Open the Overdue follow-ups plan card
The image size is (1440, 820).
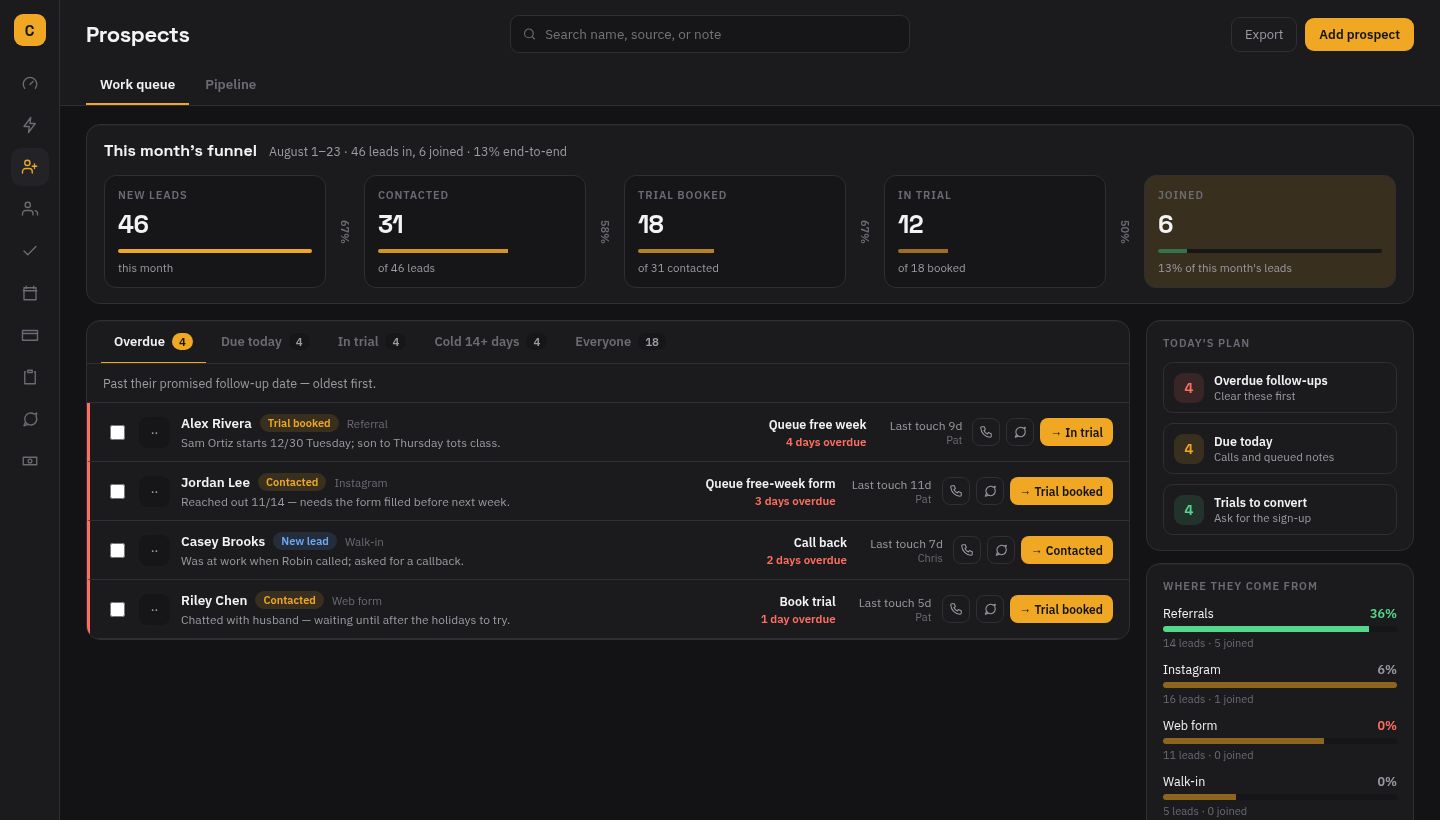tap(1280, 387)
